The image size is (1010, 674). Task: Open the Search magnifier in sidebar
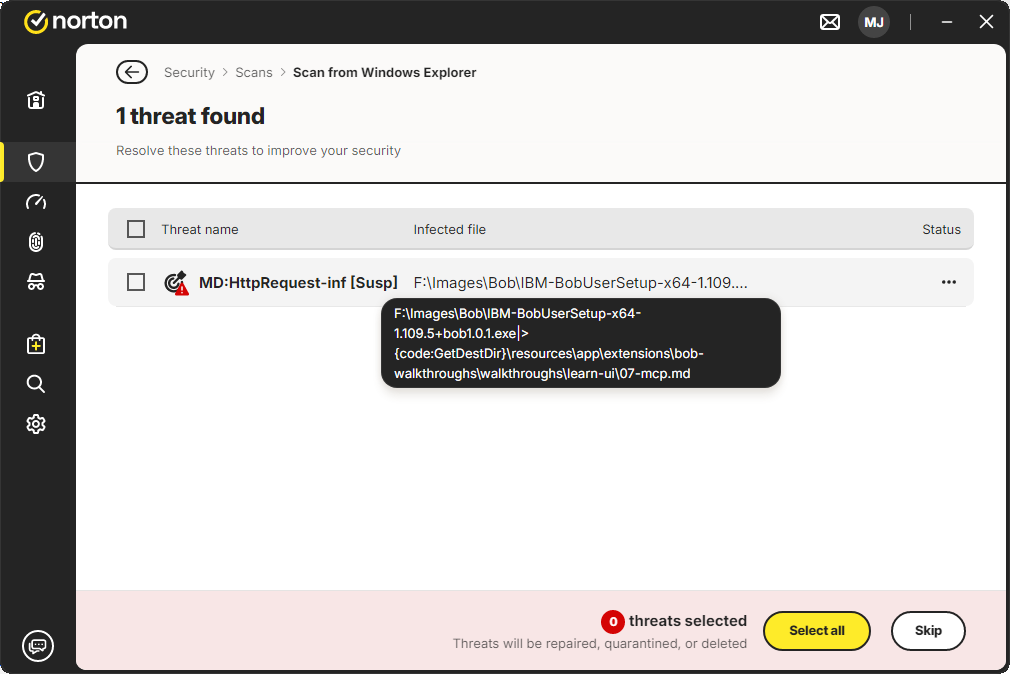[x=36, y=384]
